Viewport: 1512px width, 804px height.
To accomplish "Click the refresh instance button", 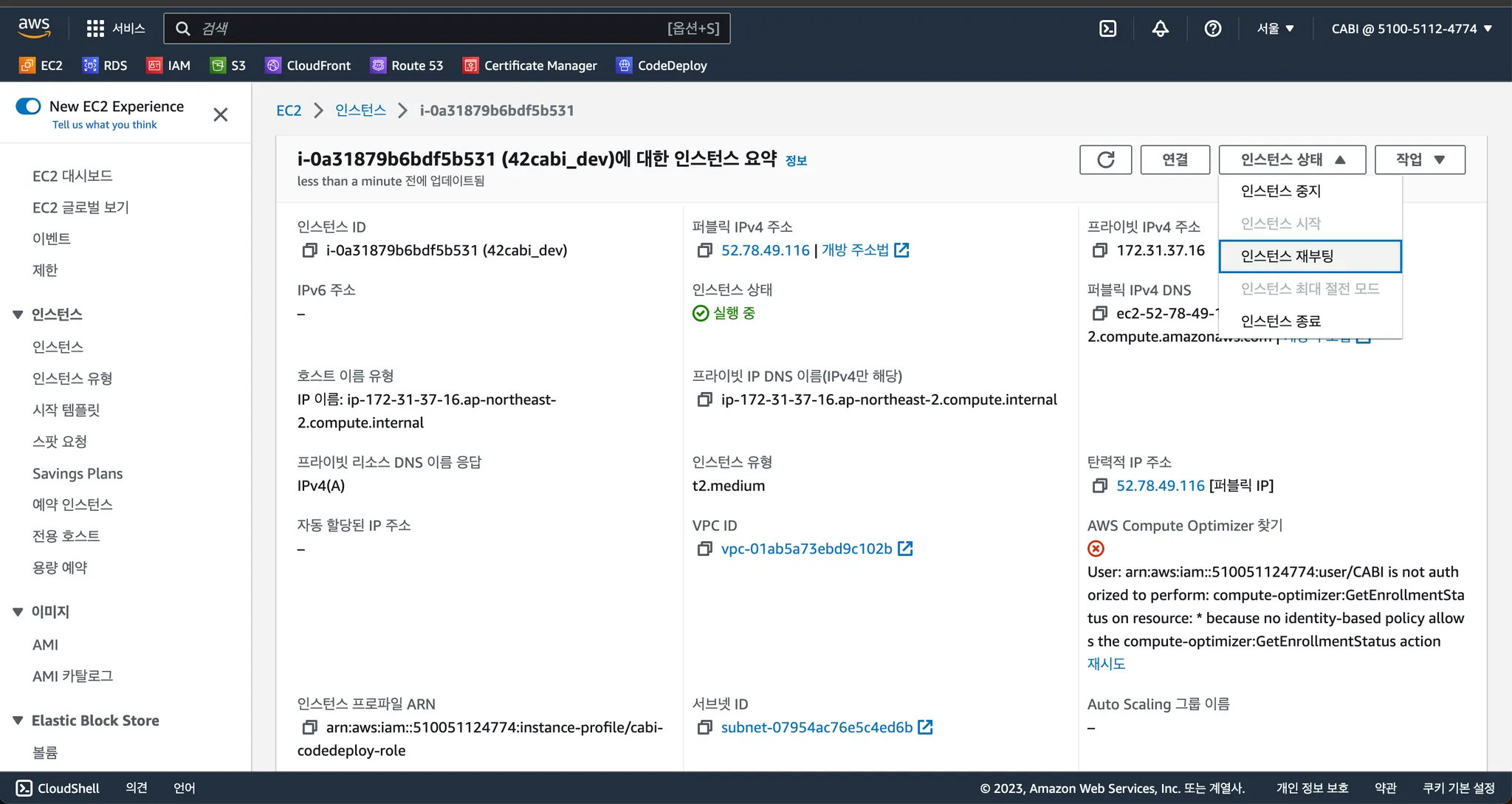I will tap(1105, 159).
